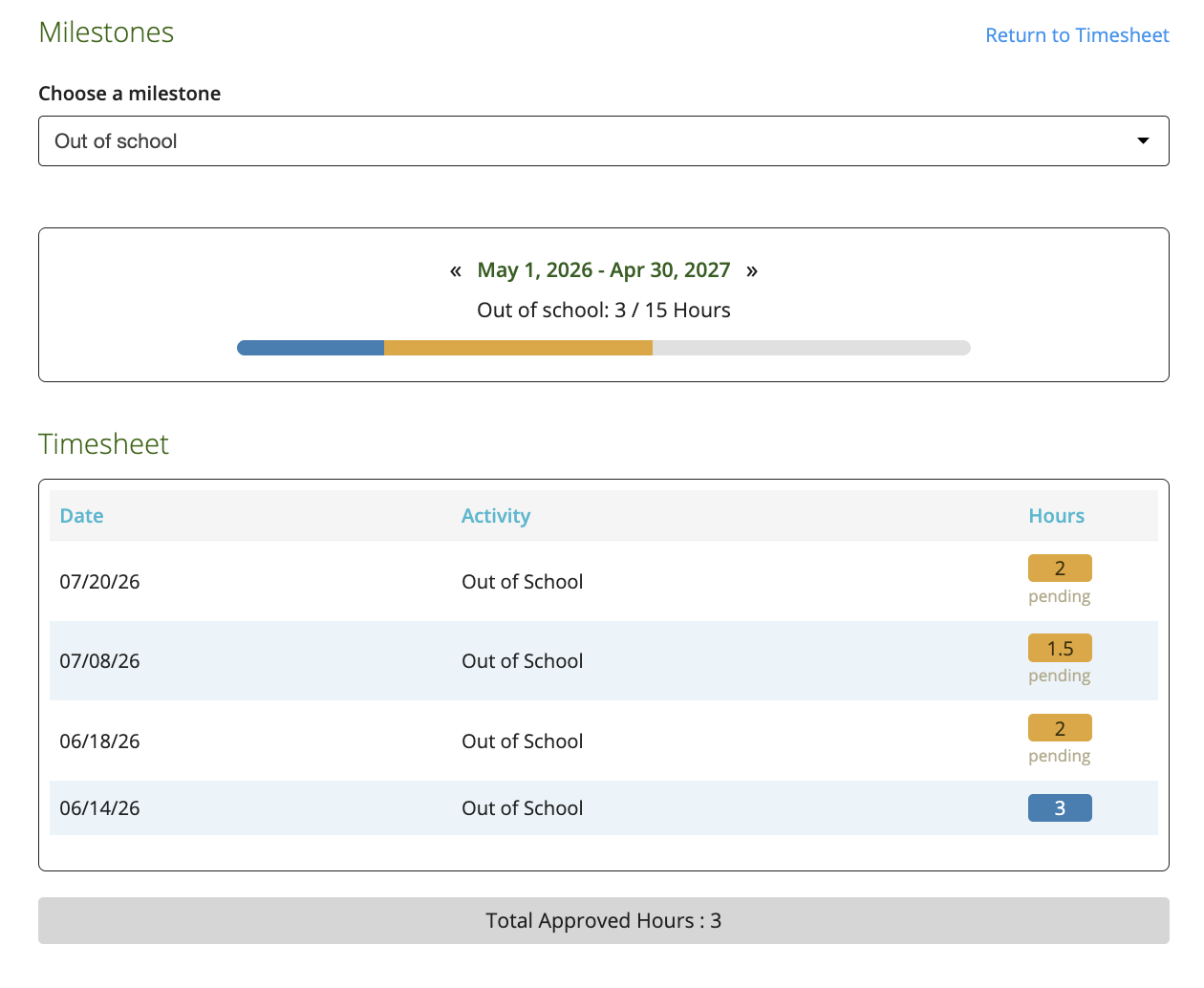
Task: Click the gray remaining portion of progress bar
Action: (811, 348)
